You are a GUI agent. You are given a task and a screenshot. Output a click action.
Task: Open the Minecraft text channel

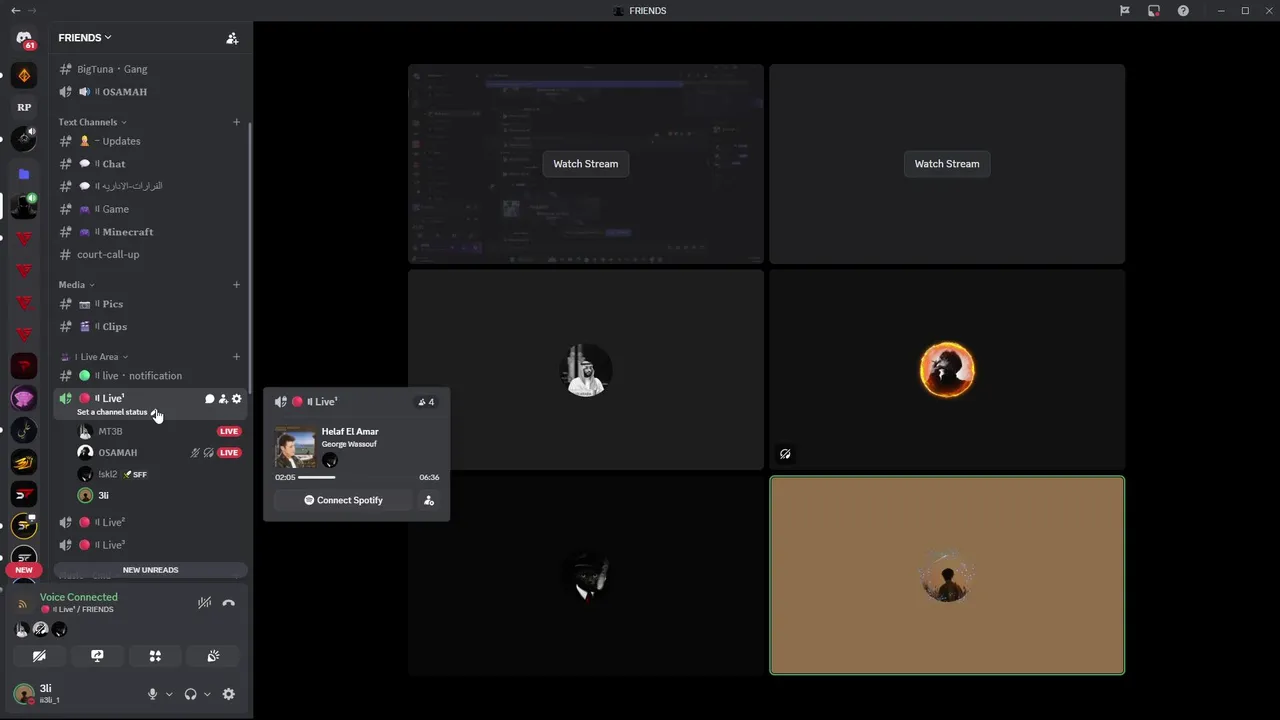(150, 232)
